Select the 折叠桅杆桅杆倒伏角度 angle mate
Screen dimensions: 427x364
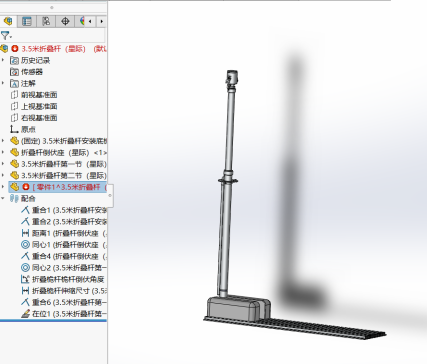(68, 279)
